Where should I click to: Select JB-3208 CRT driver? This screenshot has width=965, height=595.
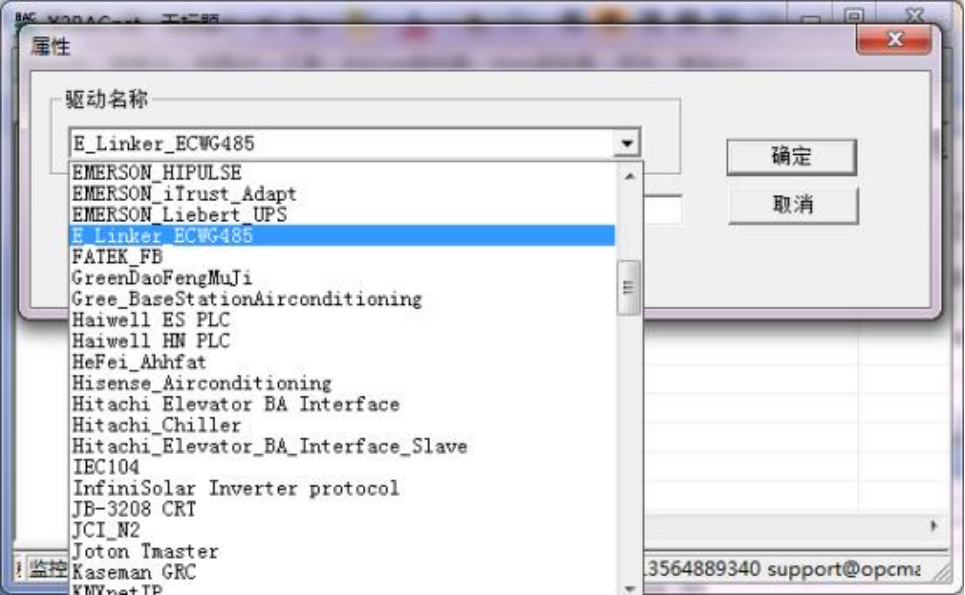tap(343, 509)
